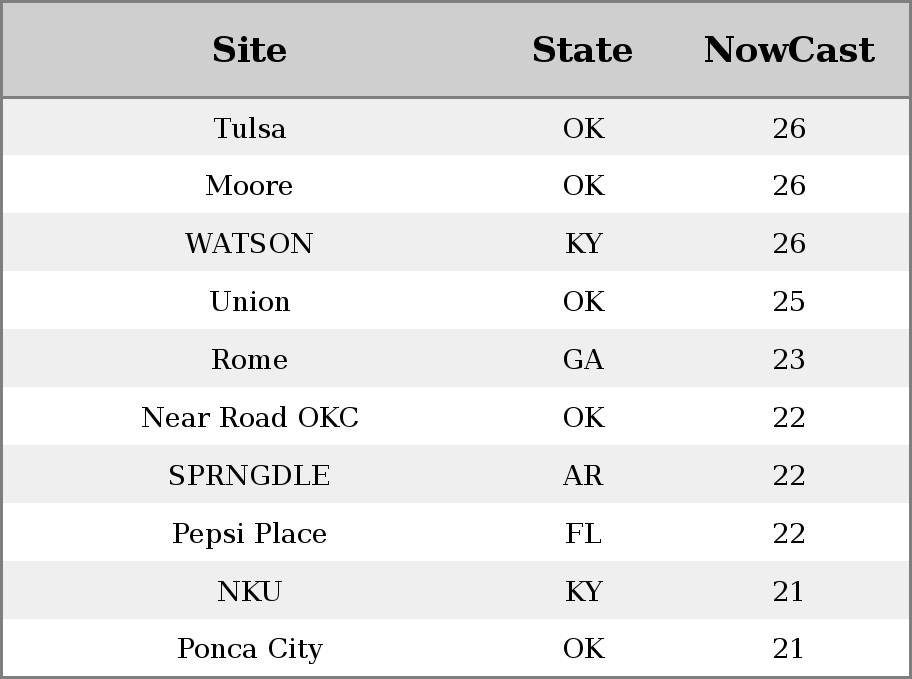Select the Near Road OKC site

point(250,417)
